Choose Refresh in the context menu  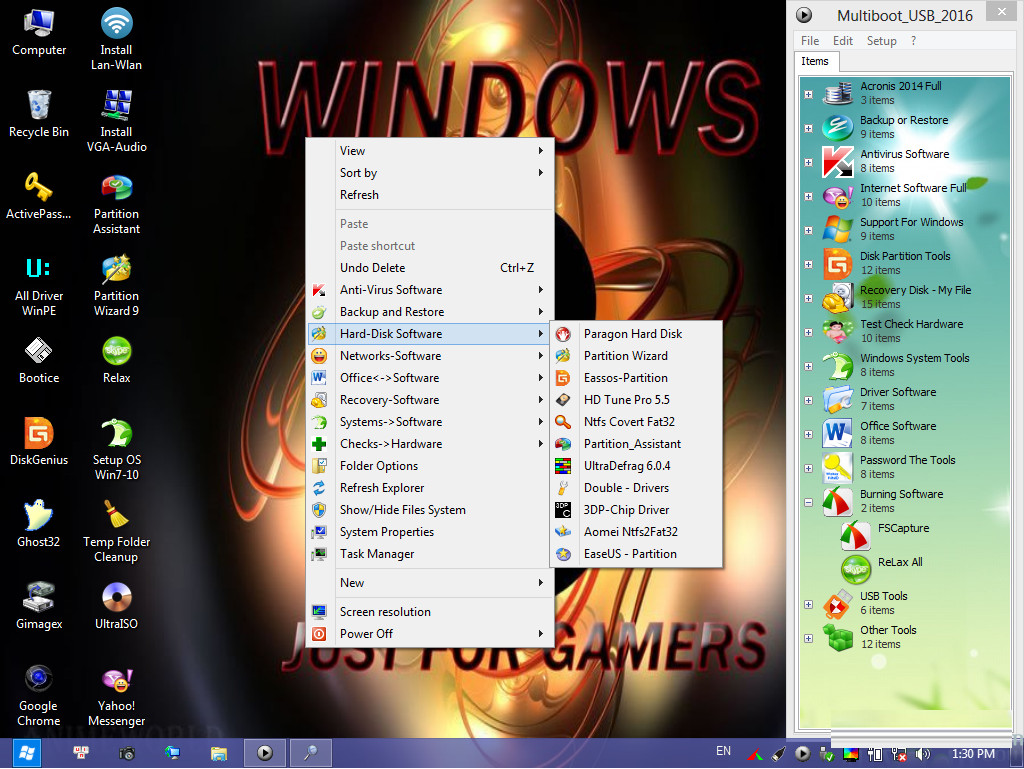pyautogui.click(x=430, y=195)
